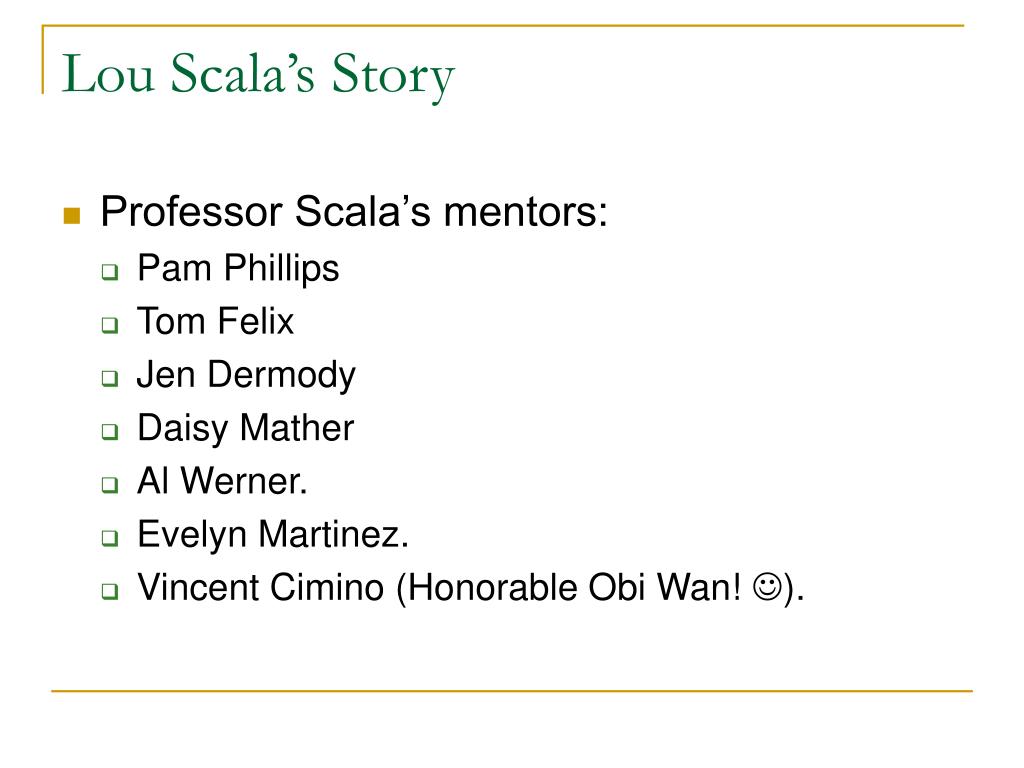Click the bullet box next to Al Werner
Viewport: 1024px width, 768px height.
pyautogui.click(x=110, y=485)
